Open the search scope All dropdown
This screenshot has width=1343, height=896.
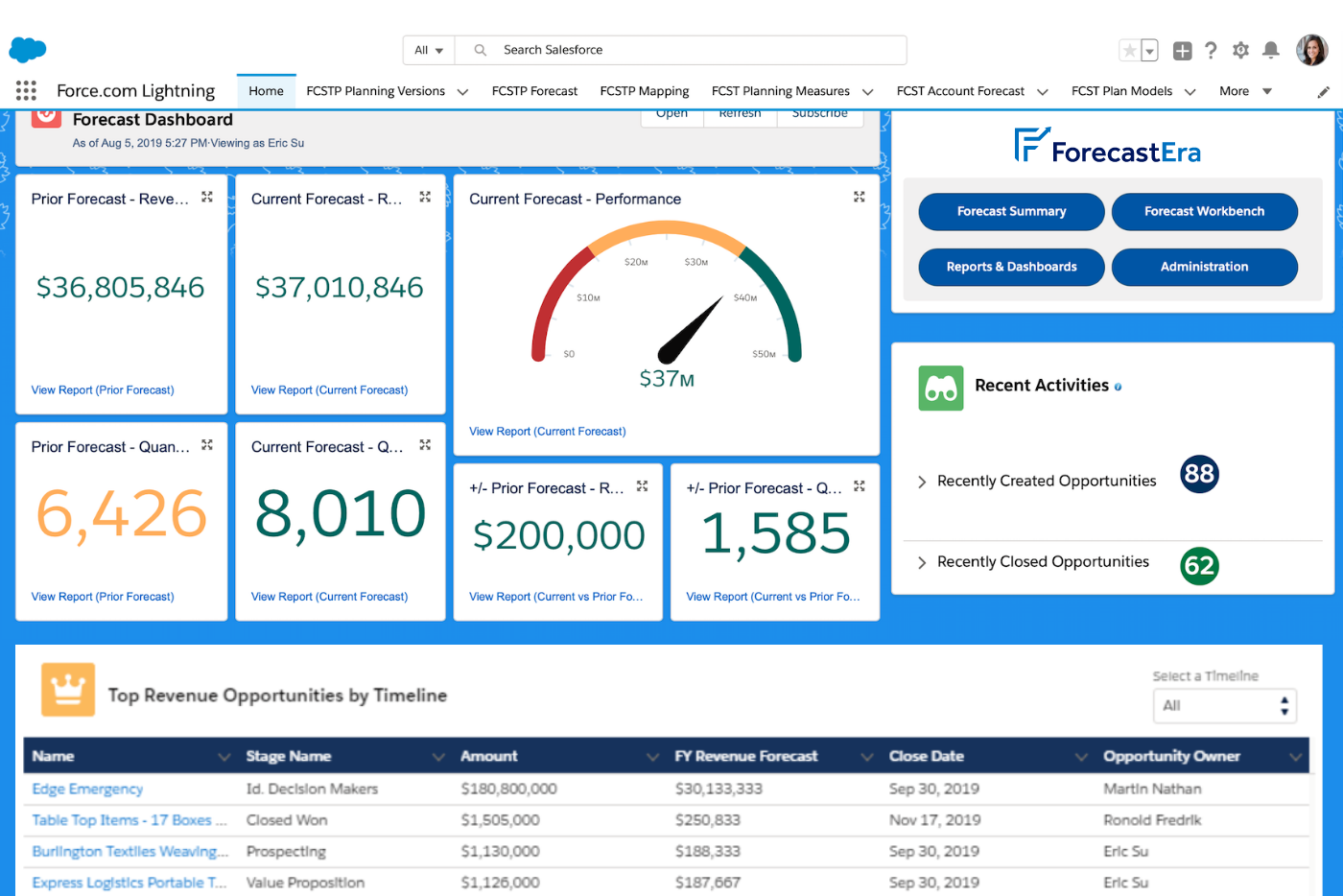pos(428,50)
